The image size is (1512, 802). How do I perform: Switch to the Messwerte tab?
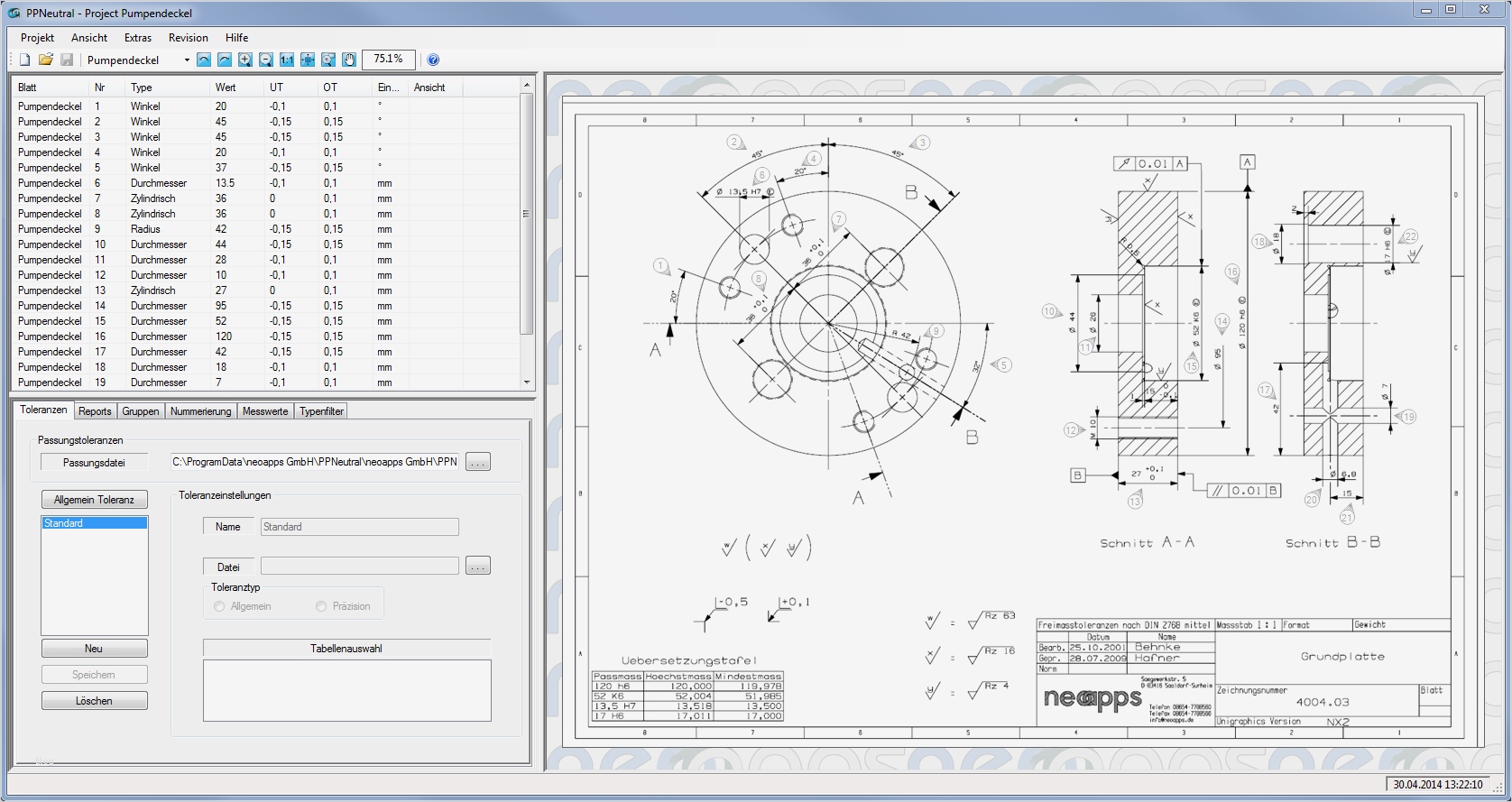265,411
